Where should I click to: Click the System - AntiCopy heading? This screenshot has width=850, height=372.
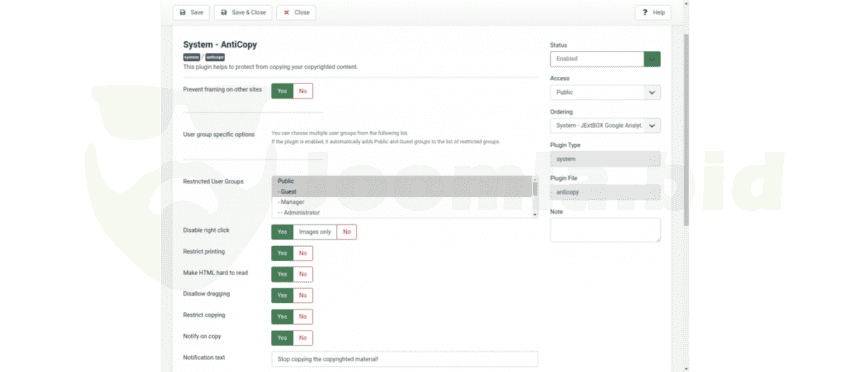pyautogui.click(x=220, y=44)
